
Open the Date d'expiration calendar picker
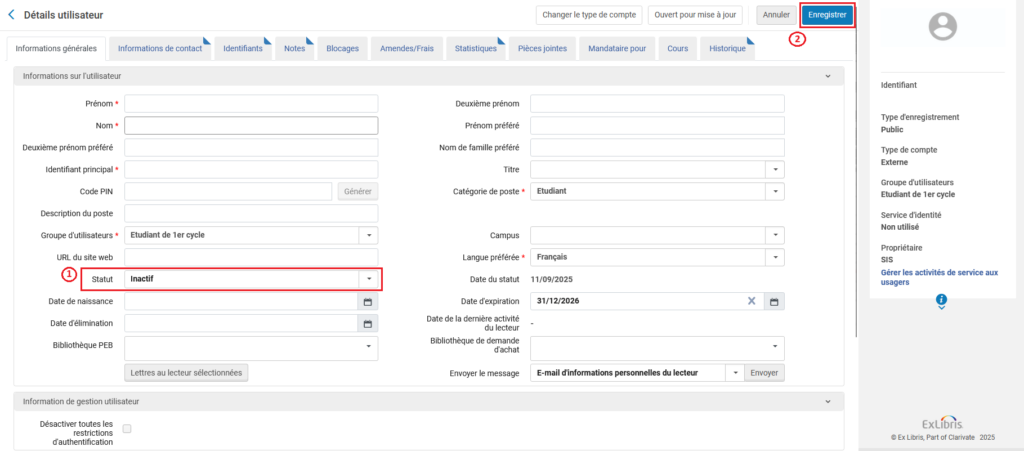pyautogui.click(x=774, y=301)
